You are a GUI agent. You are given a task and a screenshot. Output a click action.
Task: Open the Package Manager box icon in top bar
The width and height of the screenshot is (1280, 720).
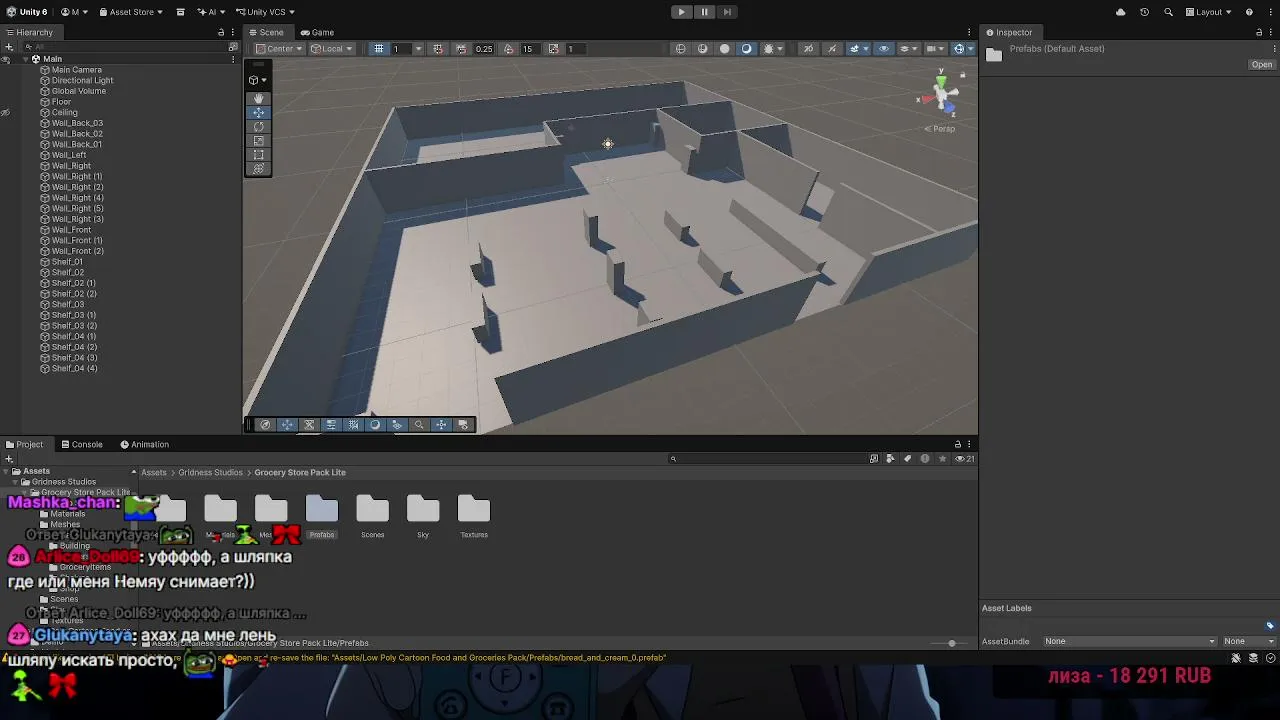180,12
